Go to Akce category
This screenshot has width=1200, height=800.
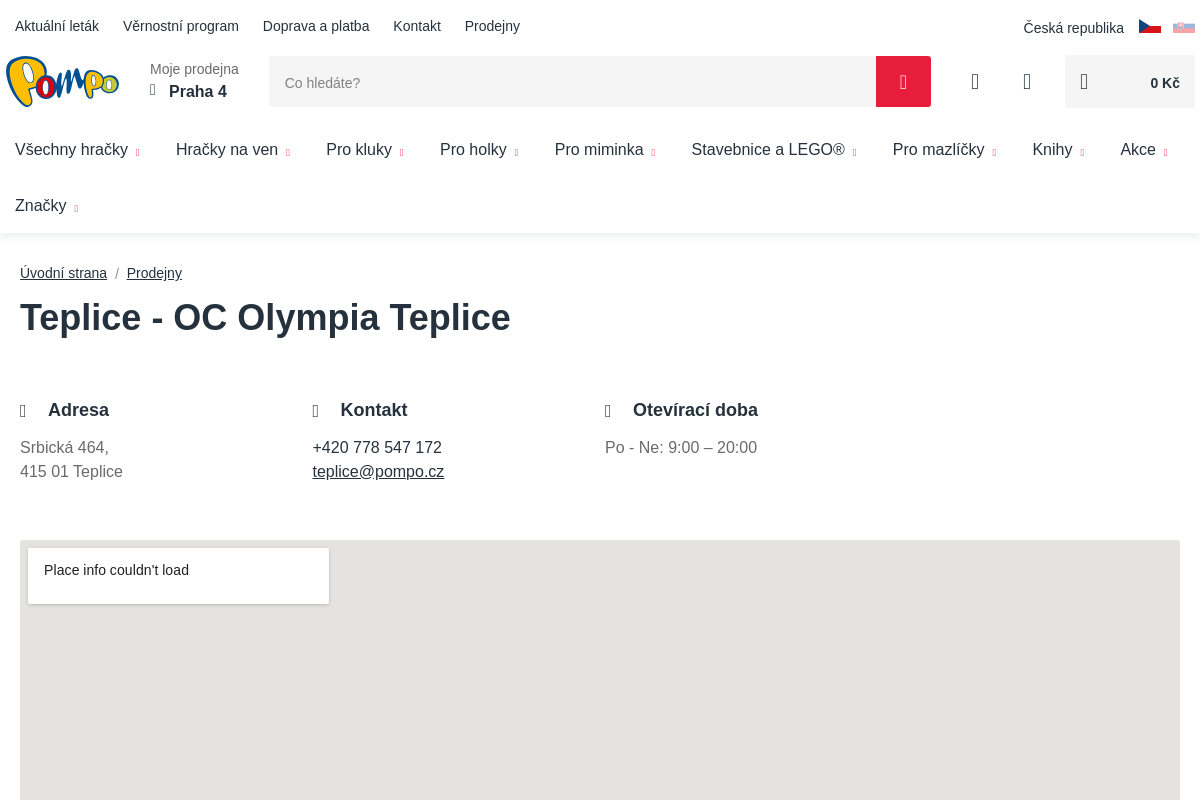point(1143,150)
